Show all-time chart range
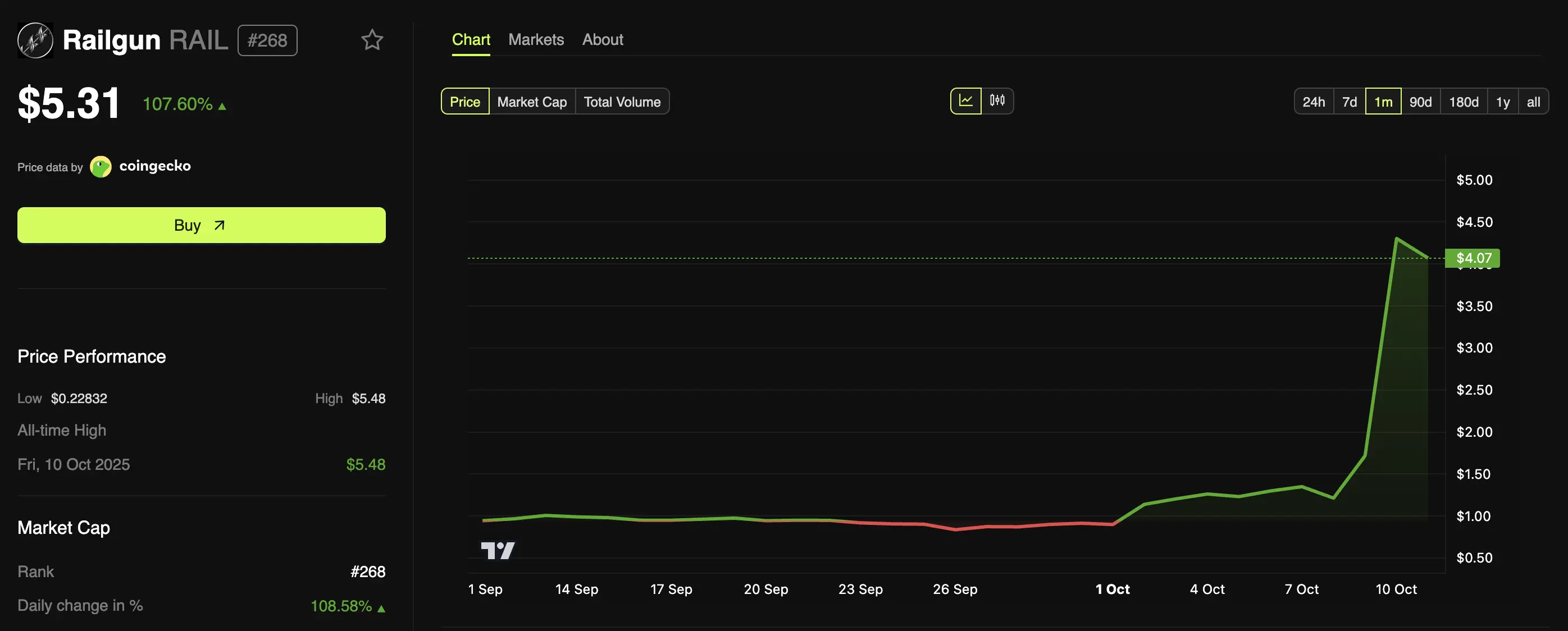Screen dimensions: 1568x631 1533,102
